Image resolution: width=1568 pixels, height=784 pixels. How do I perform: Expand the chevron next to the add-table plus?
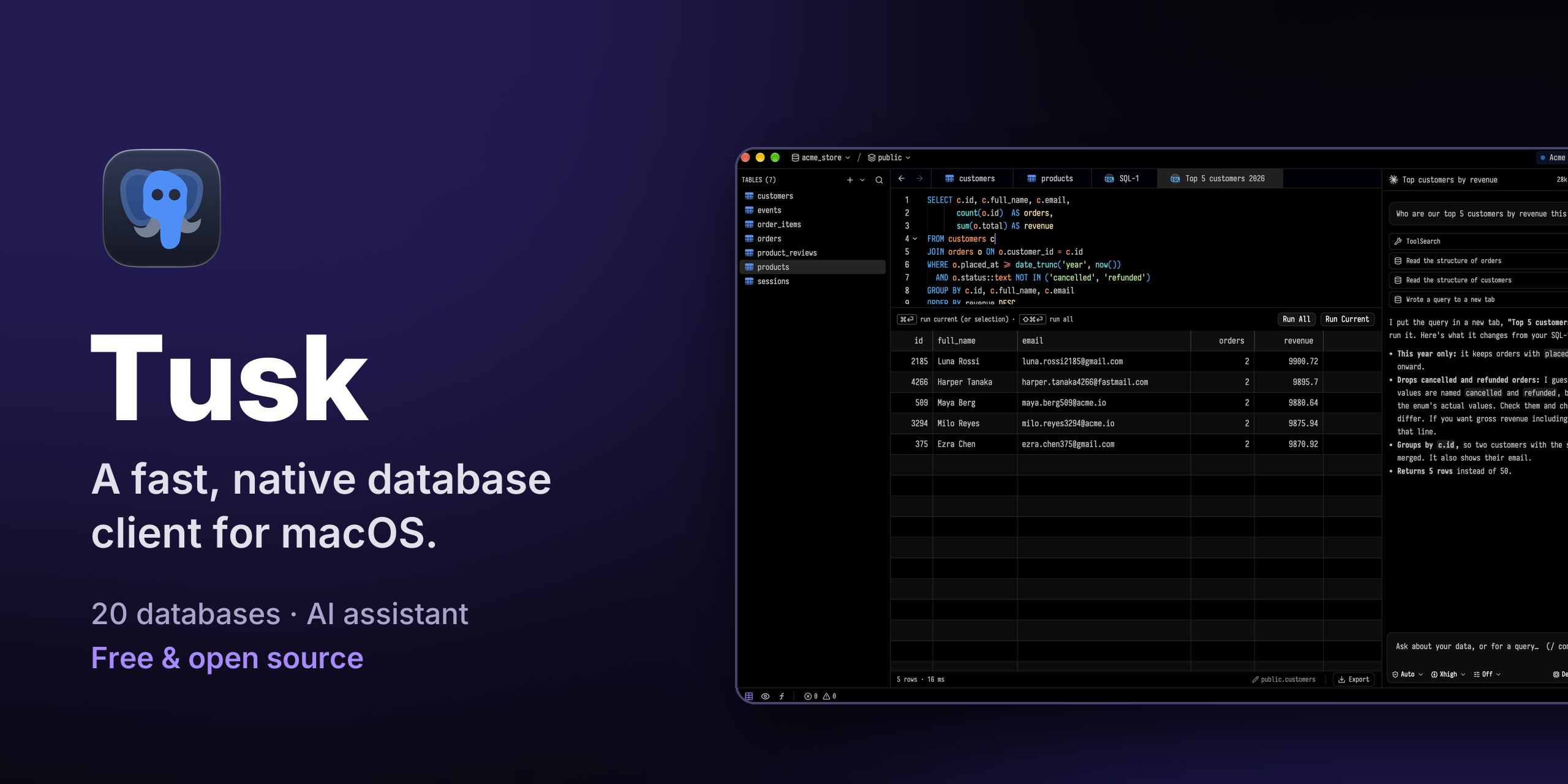862,180
